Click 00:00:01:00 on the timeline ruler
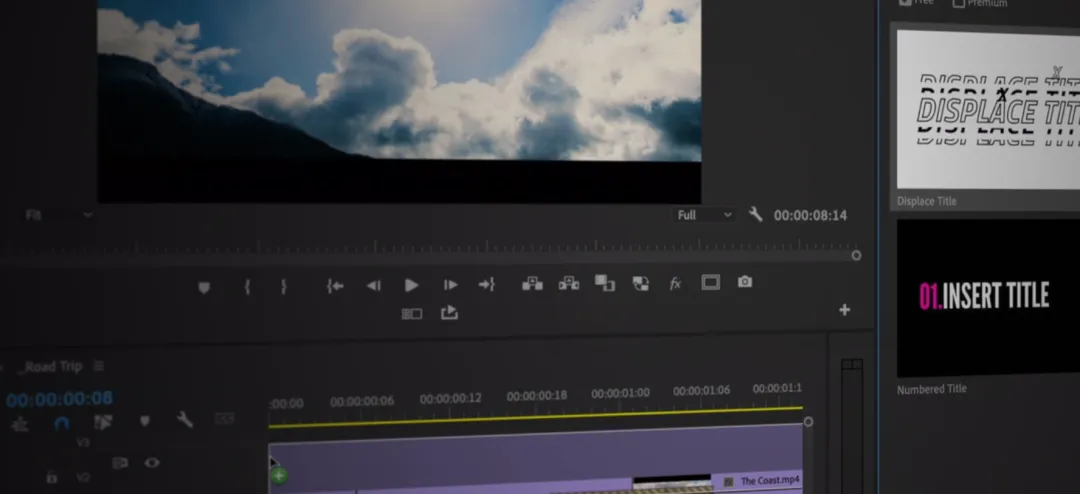This screenshot has width=1080, height=494. (x=620, y=393)
